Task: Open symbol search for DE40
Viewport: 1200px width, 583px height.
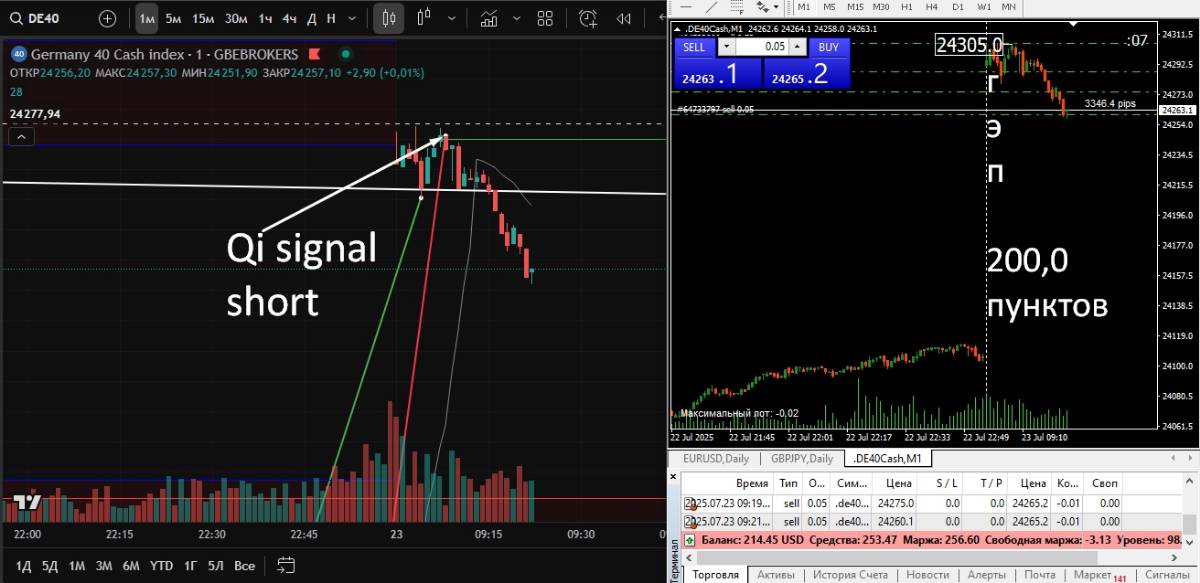Action: click(37, 18)
